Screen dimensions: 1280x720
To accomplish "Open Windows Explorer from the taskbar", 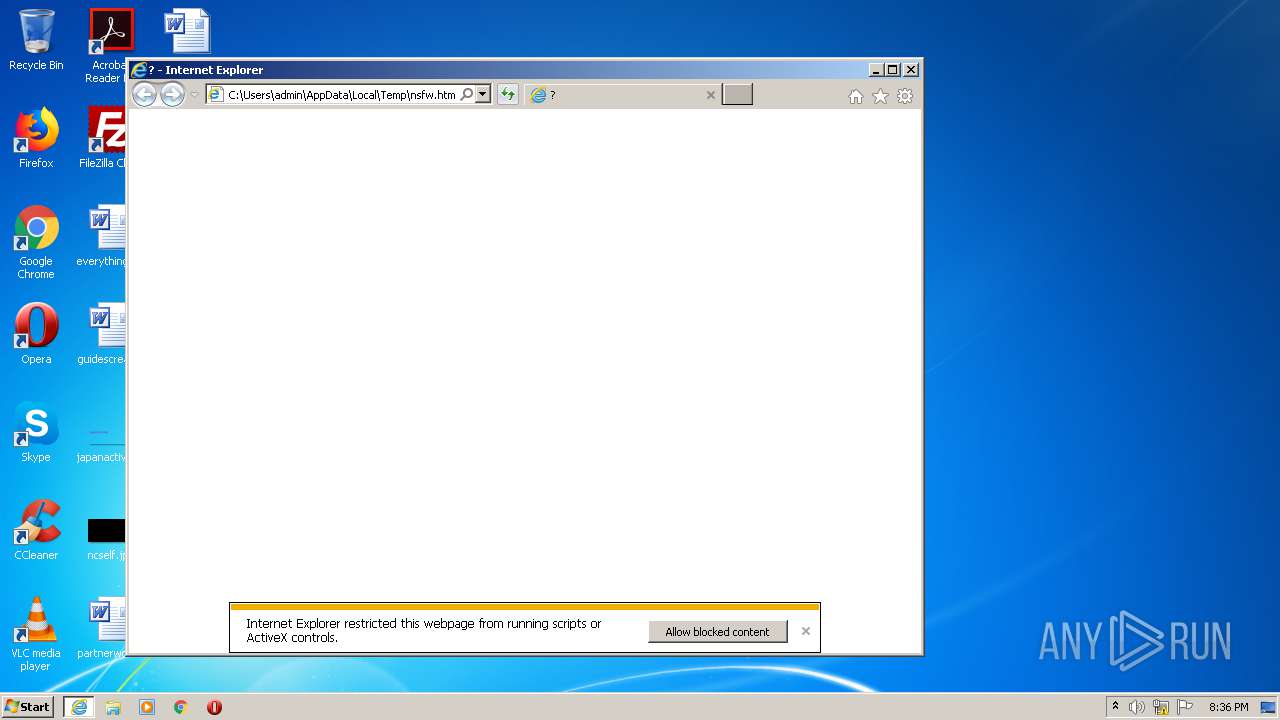I will pyautogui.click(x=113, y=707).
